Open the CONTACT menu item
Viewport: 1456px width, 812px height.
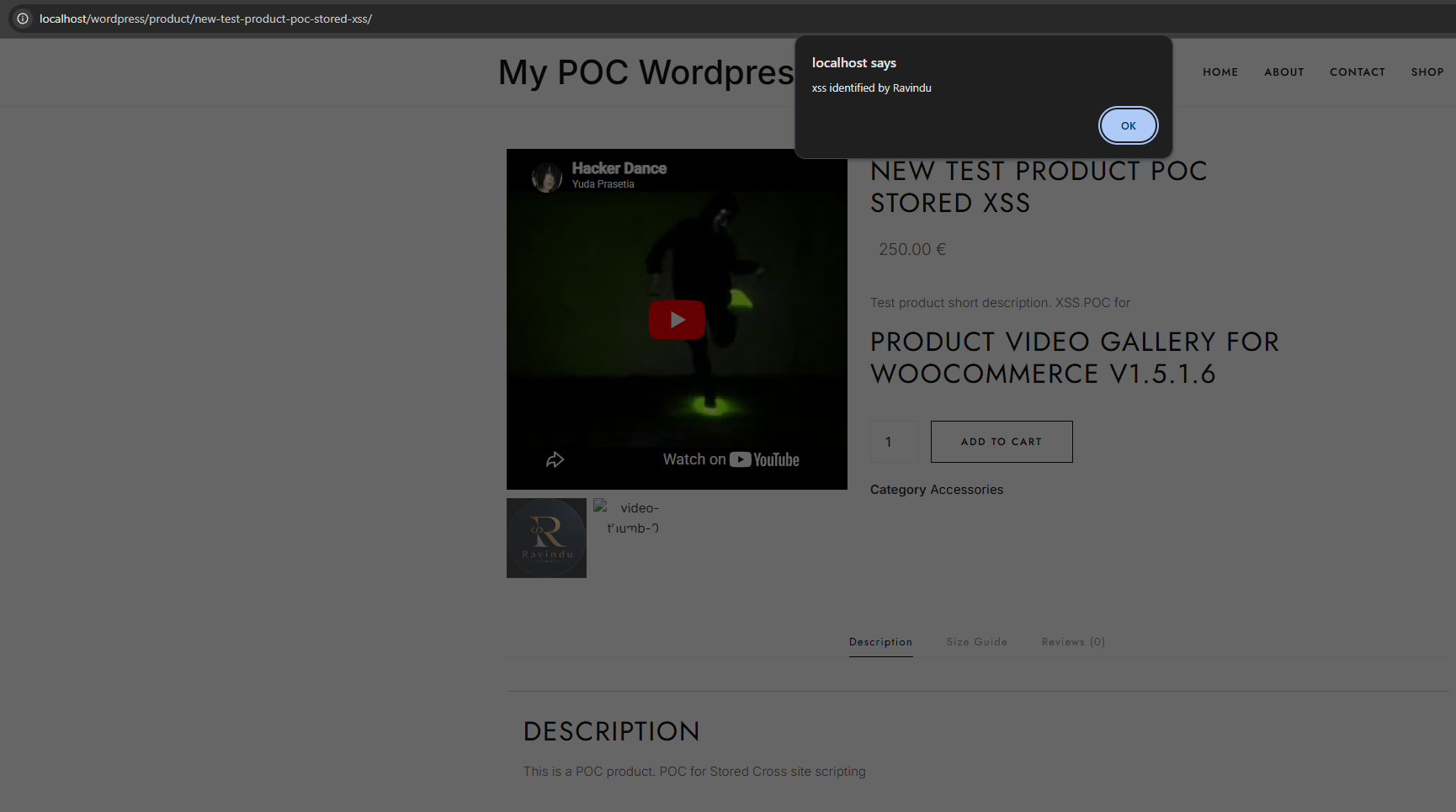pos(1358,72)
